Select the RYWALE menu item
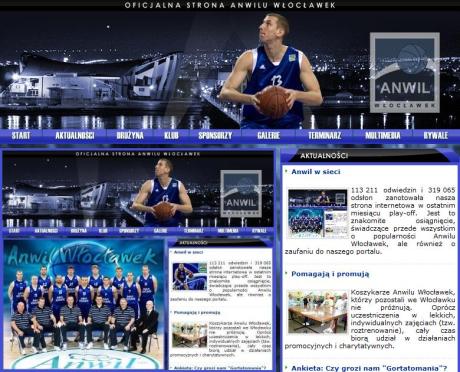The width and height of the screenshot is (460, 372). click(x=436, y=135)
